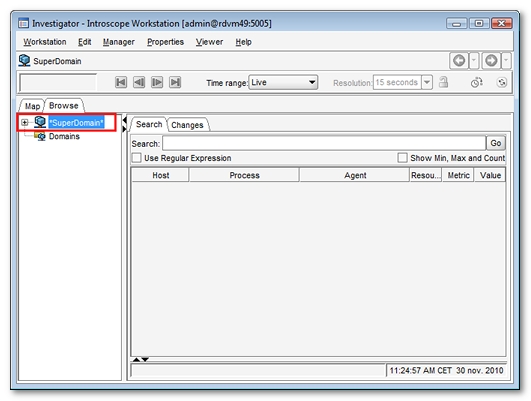This screenshot has width=531, height=401.
Task: Expand the *SuperDomain* tree node
Action: click(x=24, y=122)
